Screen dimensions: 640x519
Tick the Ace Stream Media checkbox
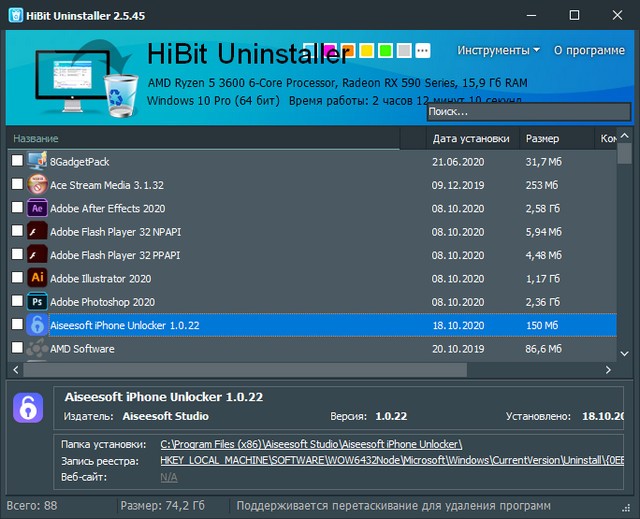(x=17, y=185)
